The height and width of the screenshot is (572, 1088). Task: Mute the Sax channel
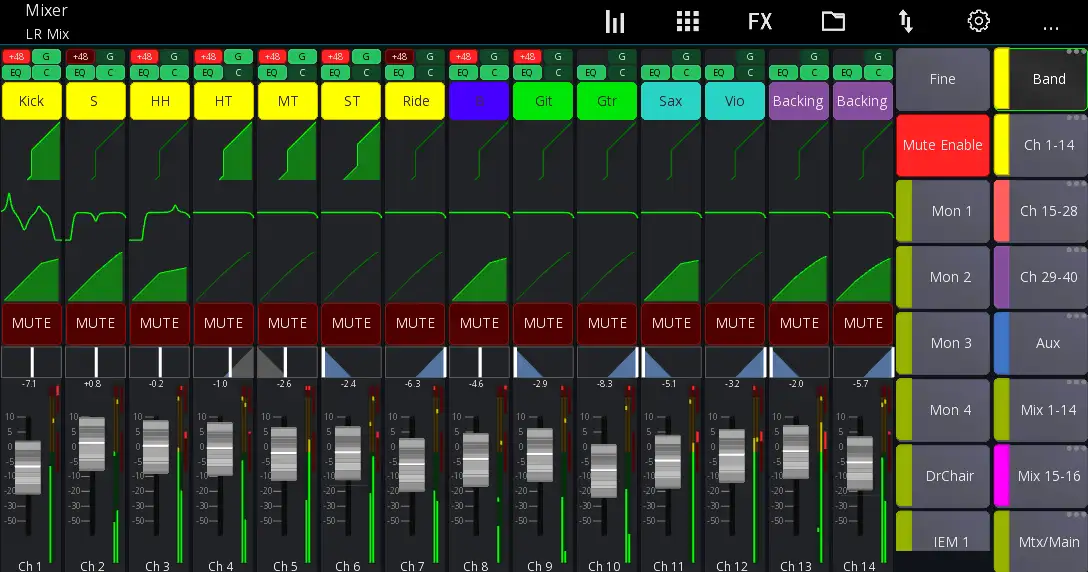671,323
